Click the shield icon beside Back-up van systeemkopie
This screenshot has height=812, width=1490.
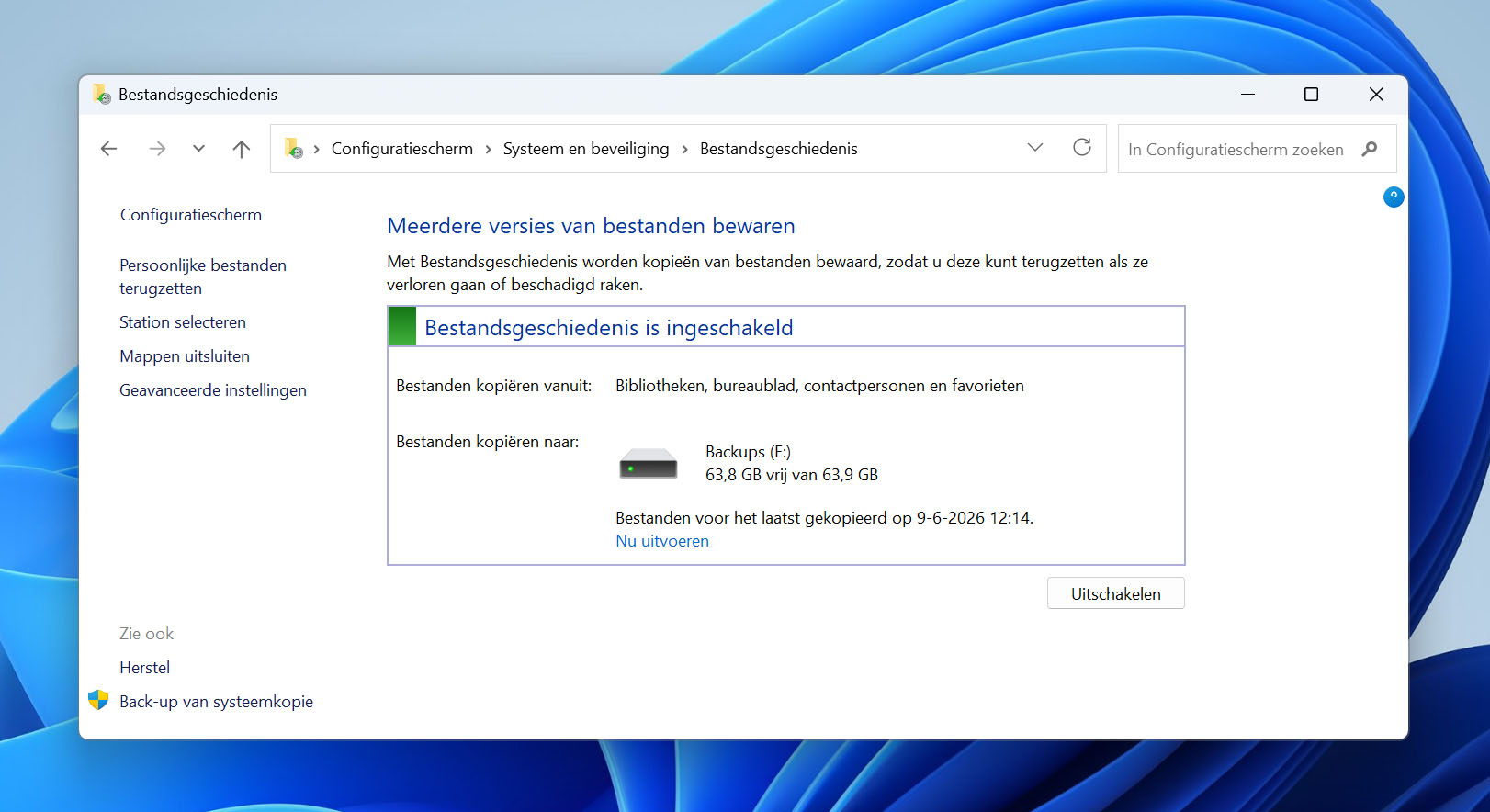coord(98,700)
